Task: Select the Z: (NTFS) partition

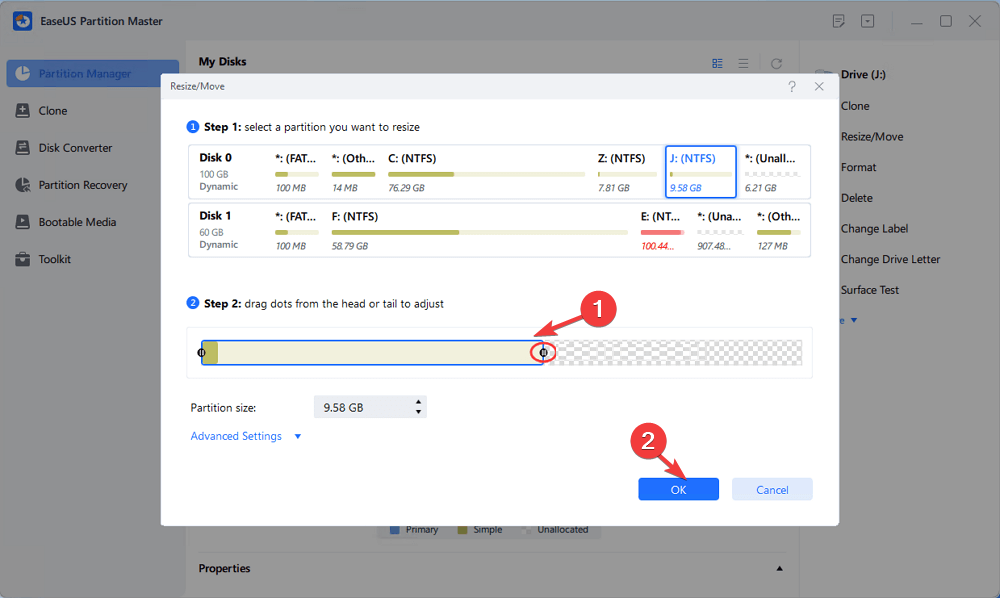Action: click(x=627, y=172)
